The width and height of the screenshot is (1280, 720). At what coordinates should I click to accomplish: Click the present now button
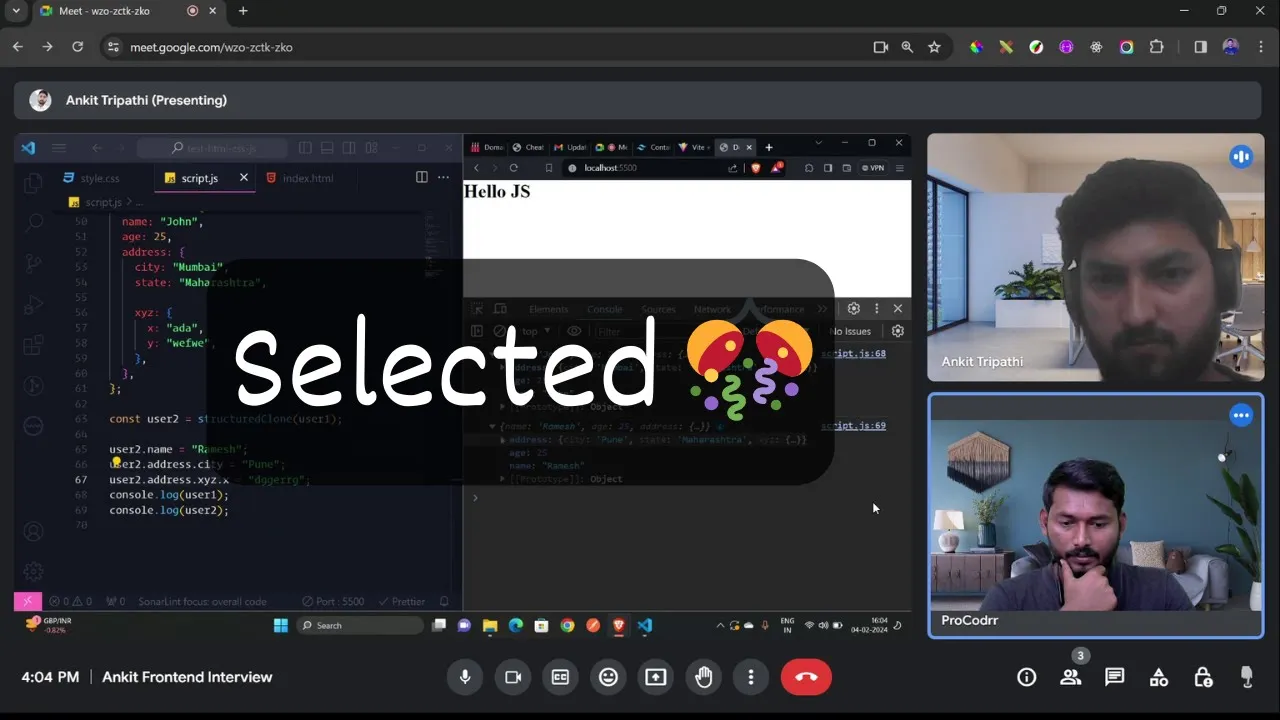656,677
